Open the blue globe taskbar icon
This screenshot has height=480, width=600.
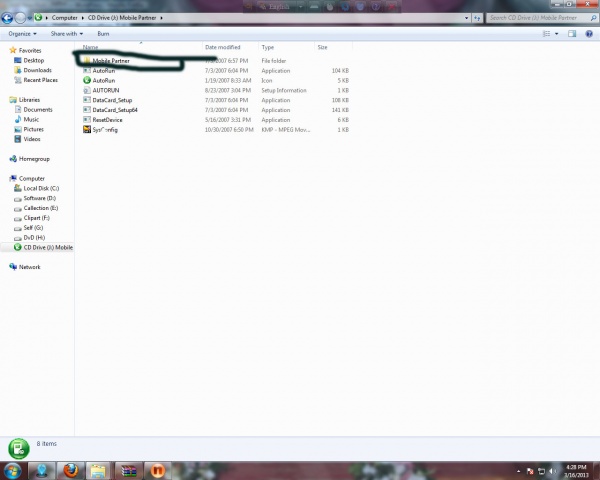tap(42, 471)
